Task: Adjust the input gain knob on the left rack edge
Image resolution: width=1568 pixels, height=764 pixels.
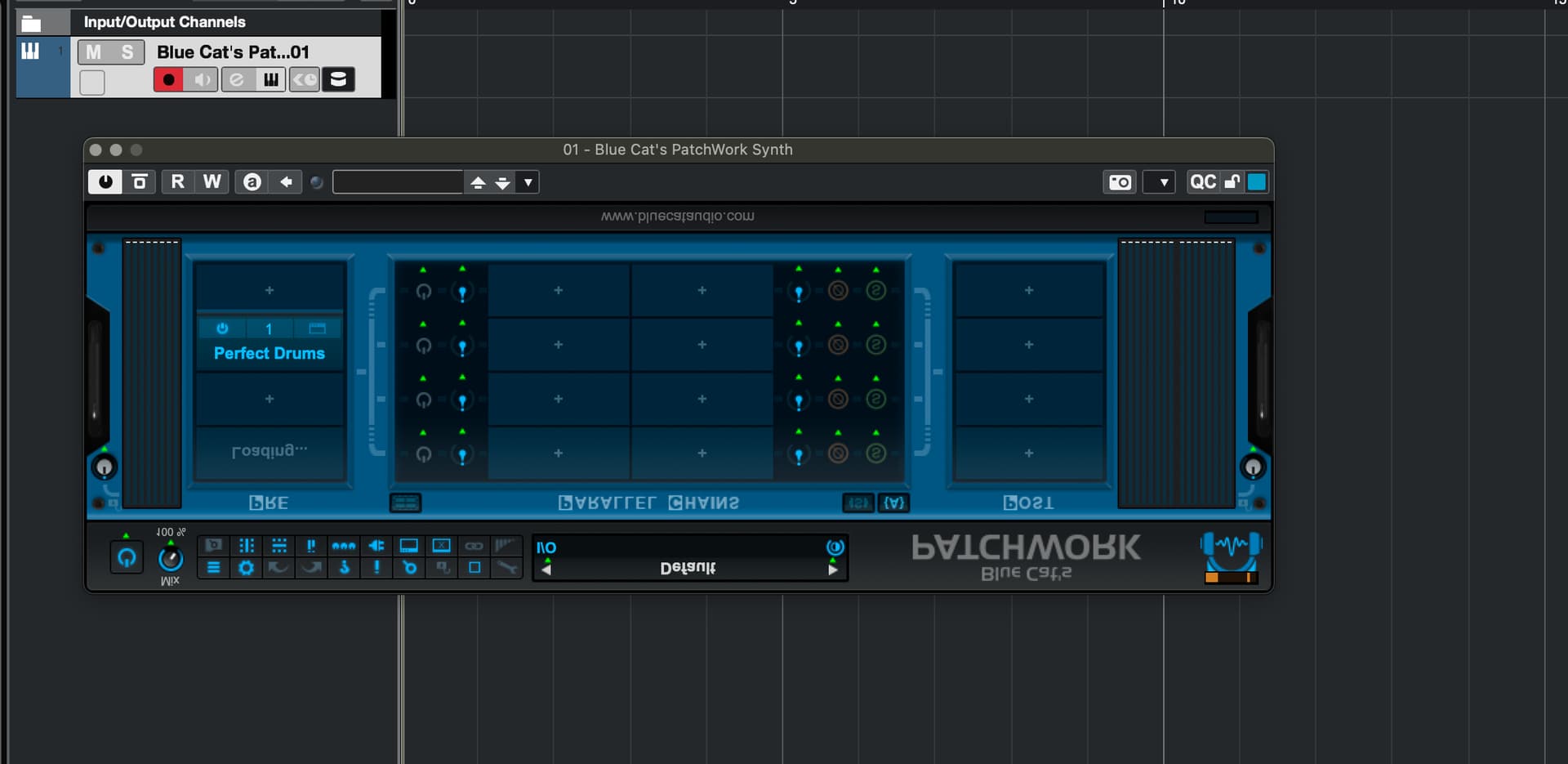Action: (x=105, y=467)
